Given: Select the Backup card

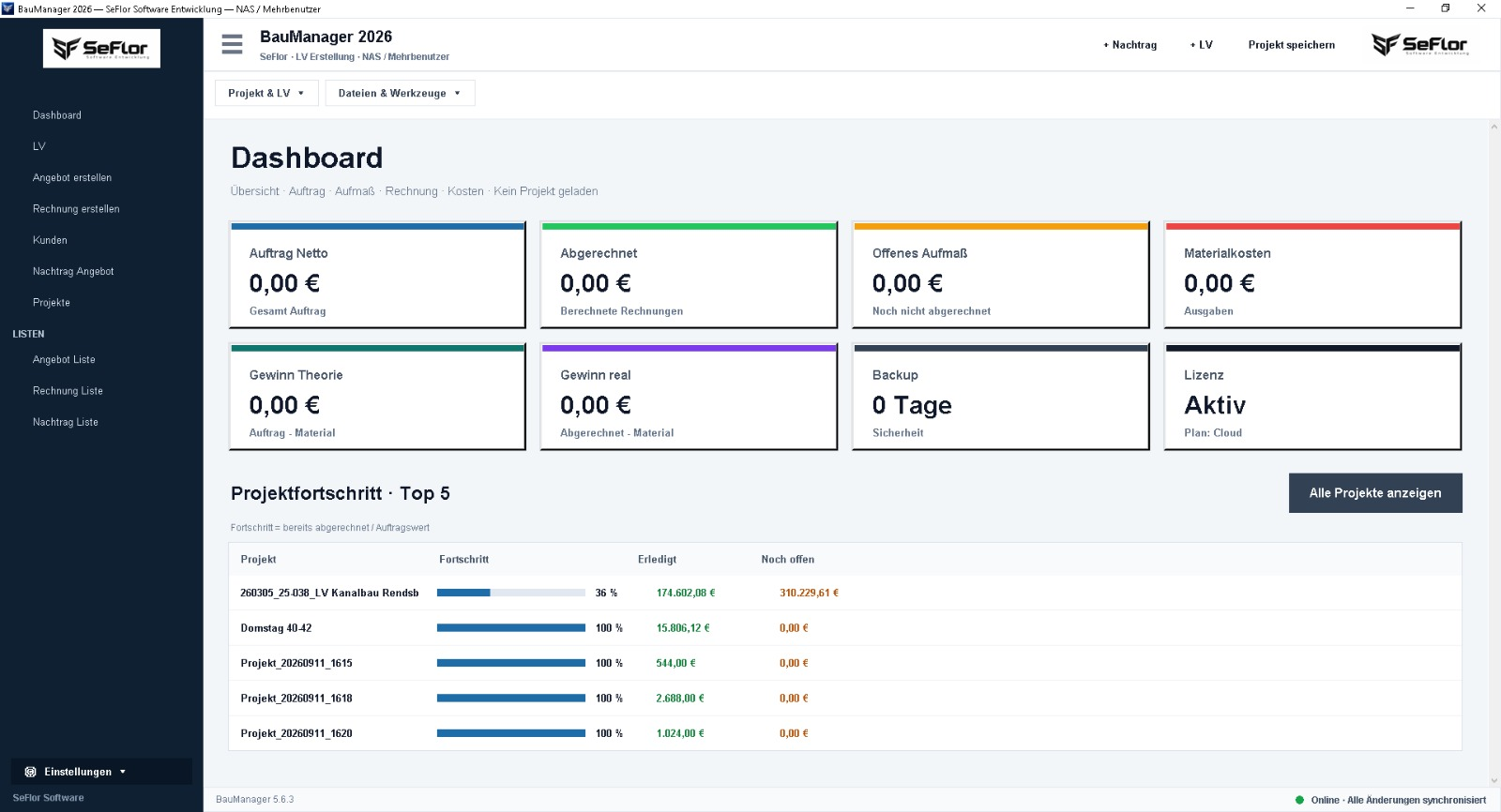Looking at the screenshot, I should (x=1001, y=397).
